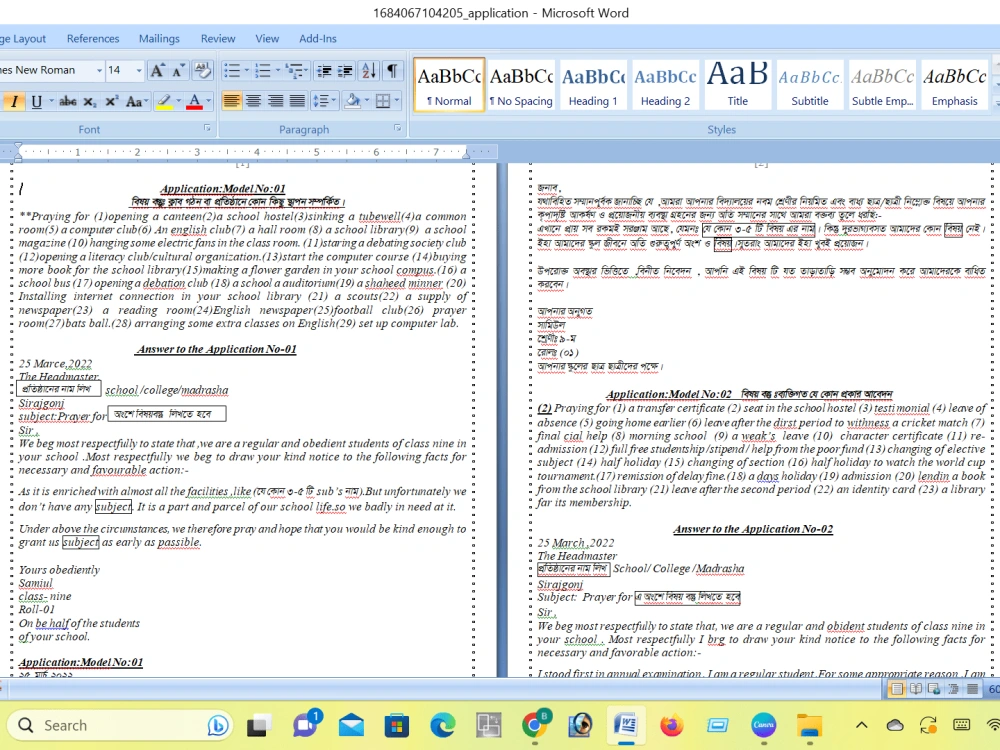Open Microsoft Edge from the taskbar

[443, 725]
